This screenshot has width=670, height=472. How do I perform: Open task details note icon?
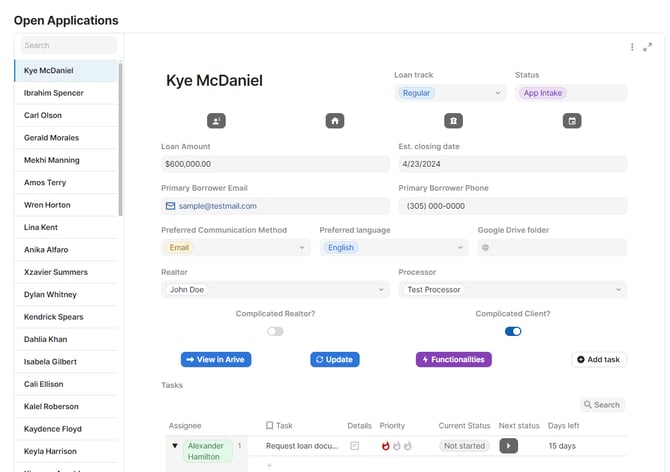(x=354, y=446)
